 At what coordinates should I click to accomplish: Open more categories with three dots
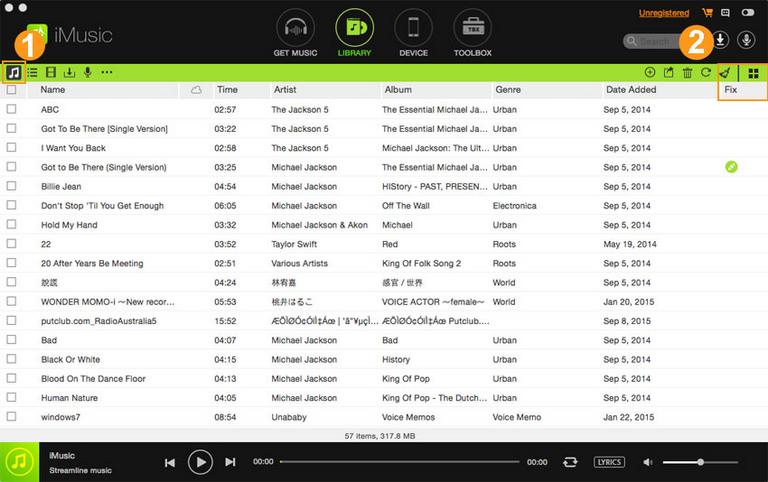coord(107,72)
